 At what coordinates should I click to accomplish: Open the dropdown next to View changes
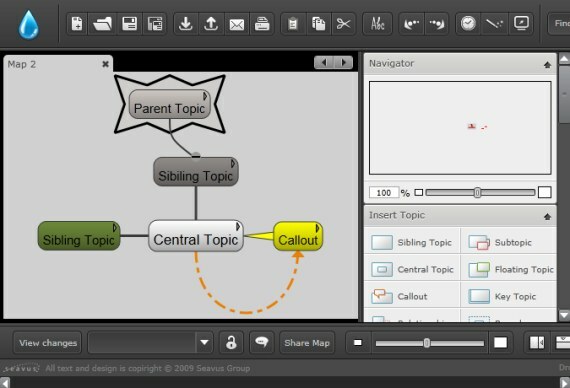[204, 343]
